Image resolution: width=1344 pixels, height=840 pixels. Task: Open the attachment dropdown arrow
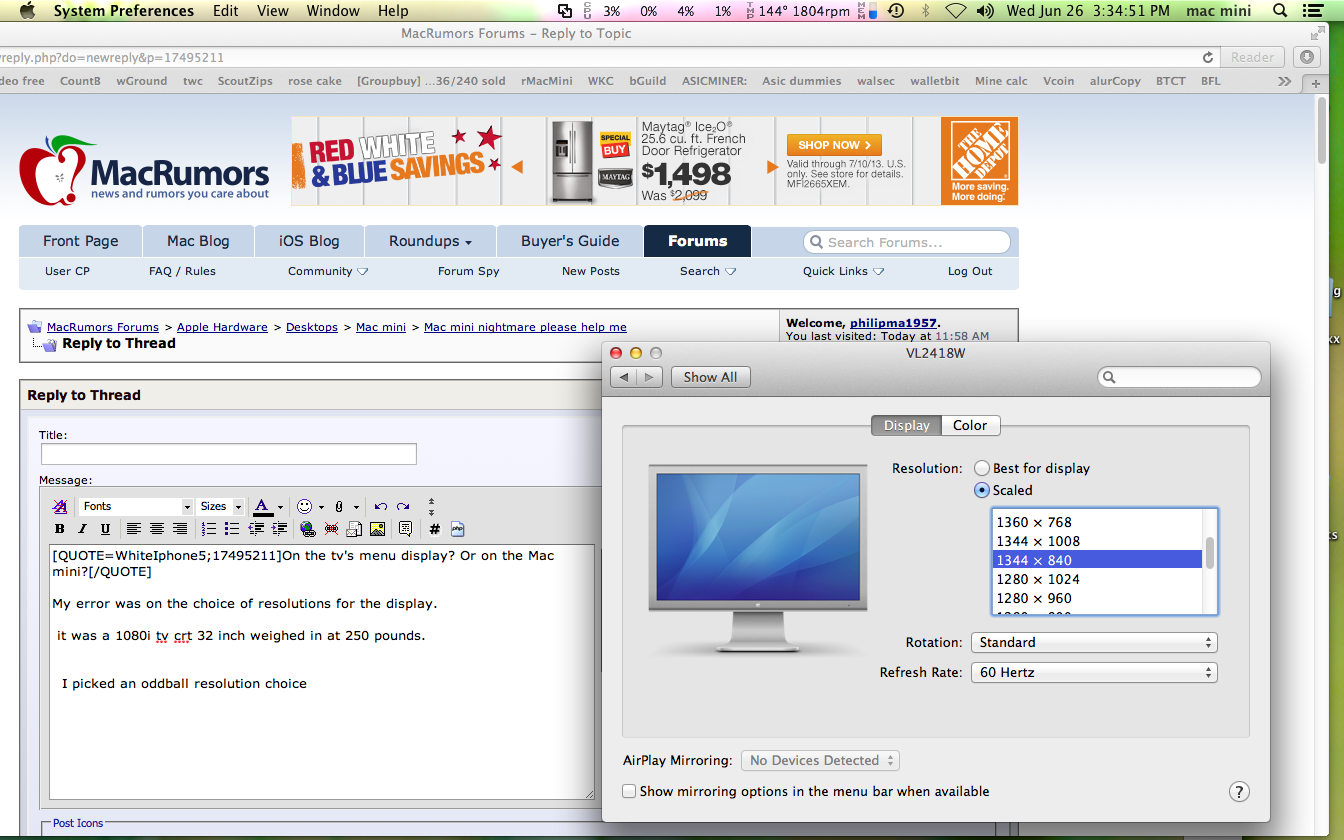click(x=356, y=507)
